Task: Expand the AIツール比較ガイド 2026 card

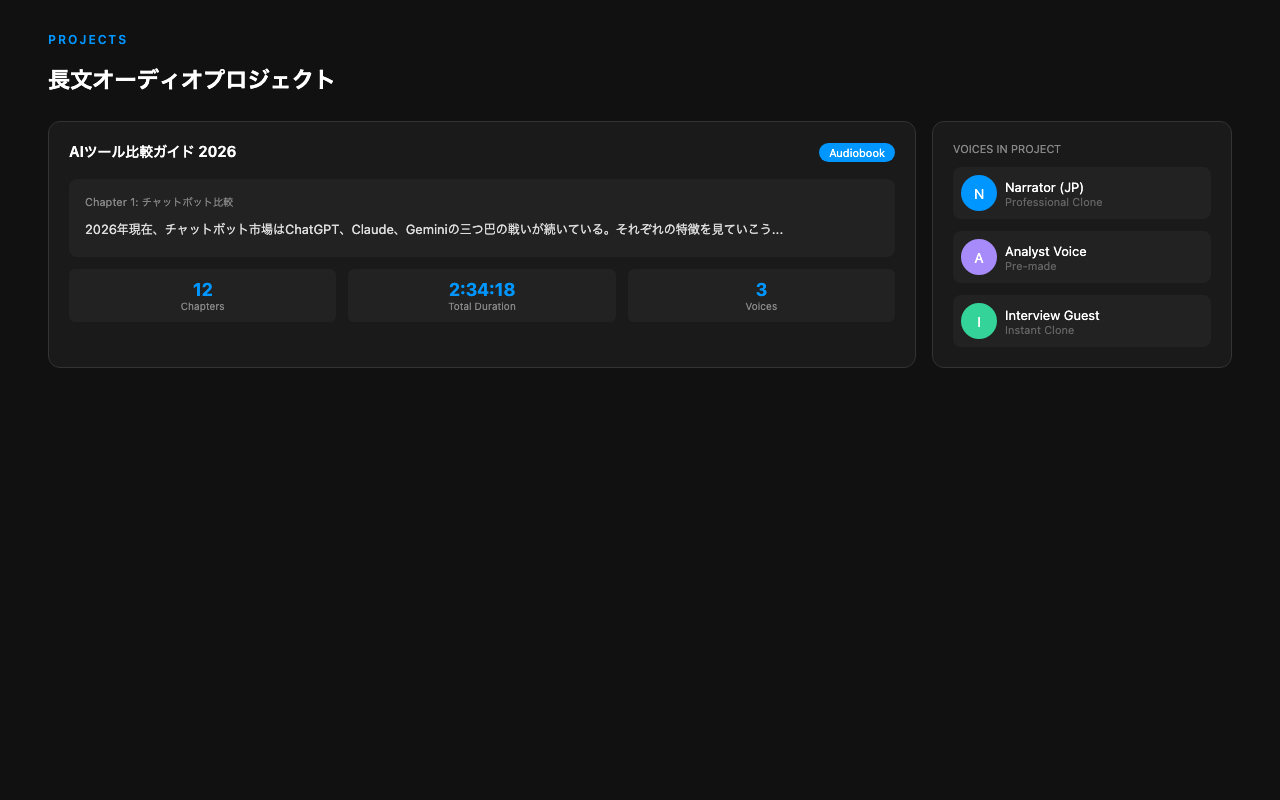Action: [482, 244]
